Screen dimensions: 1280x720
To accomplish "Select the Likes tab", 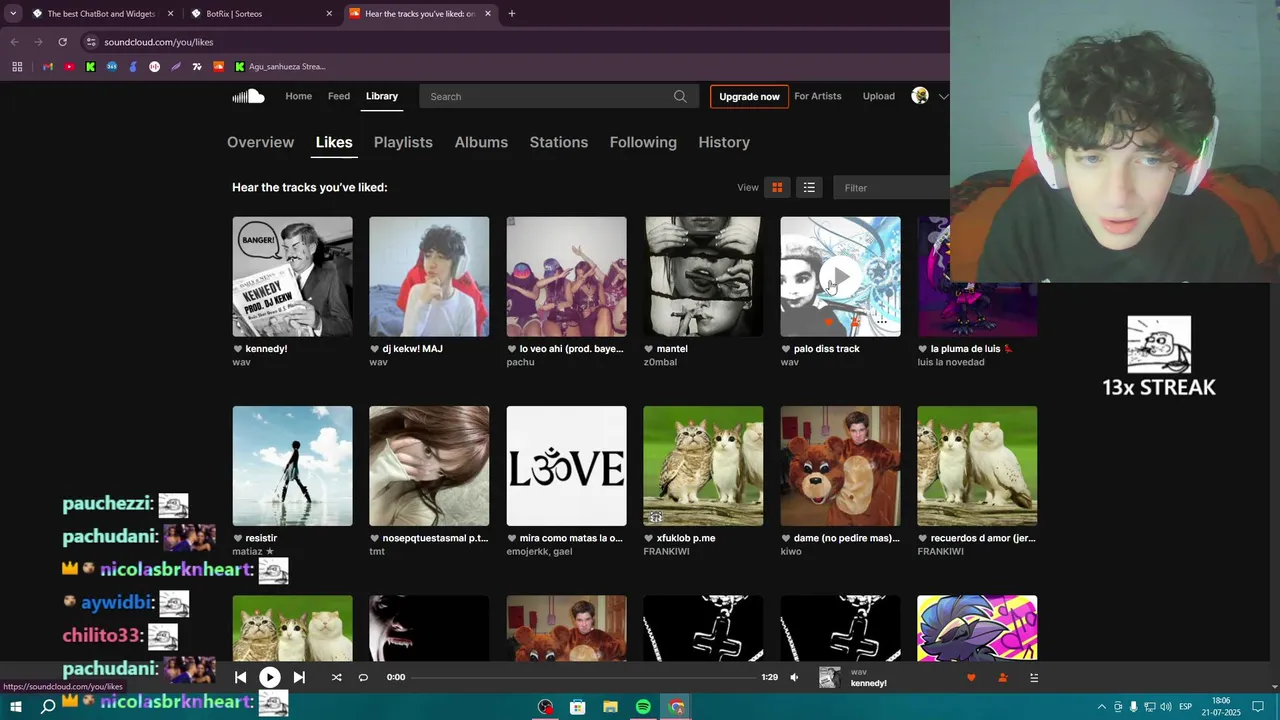I will tap(334, 142).
